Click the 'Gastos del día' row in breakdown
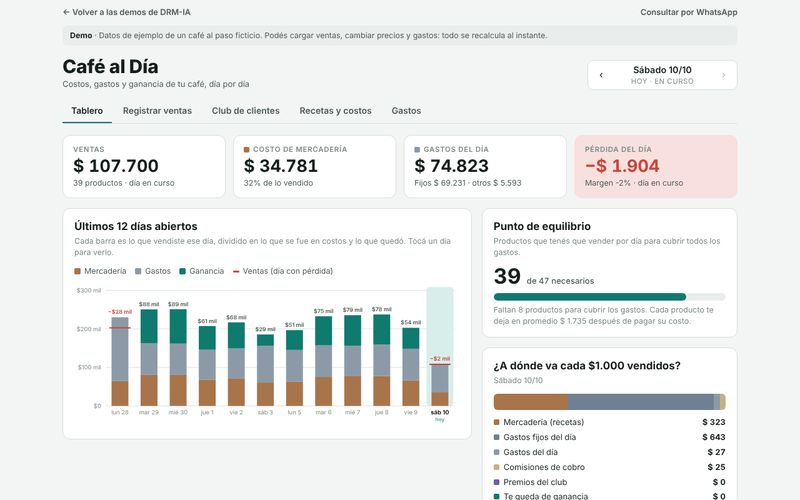800x500 pixels. [x=609, y=452]
